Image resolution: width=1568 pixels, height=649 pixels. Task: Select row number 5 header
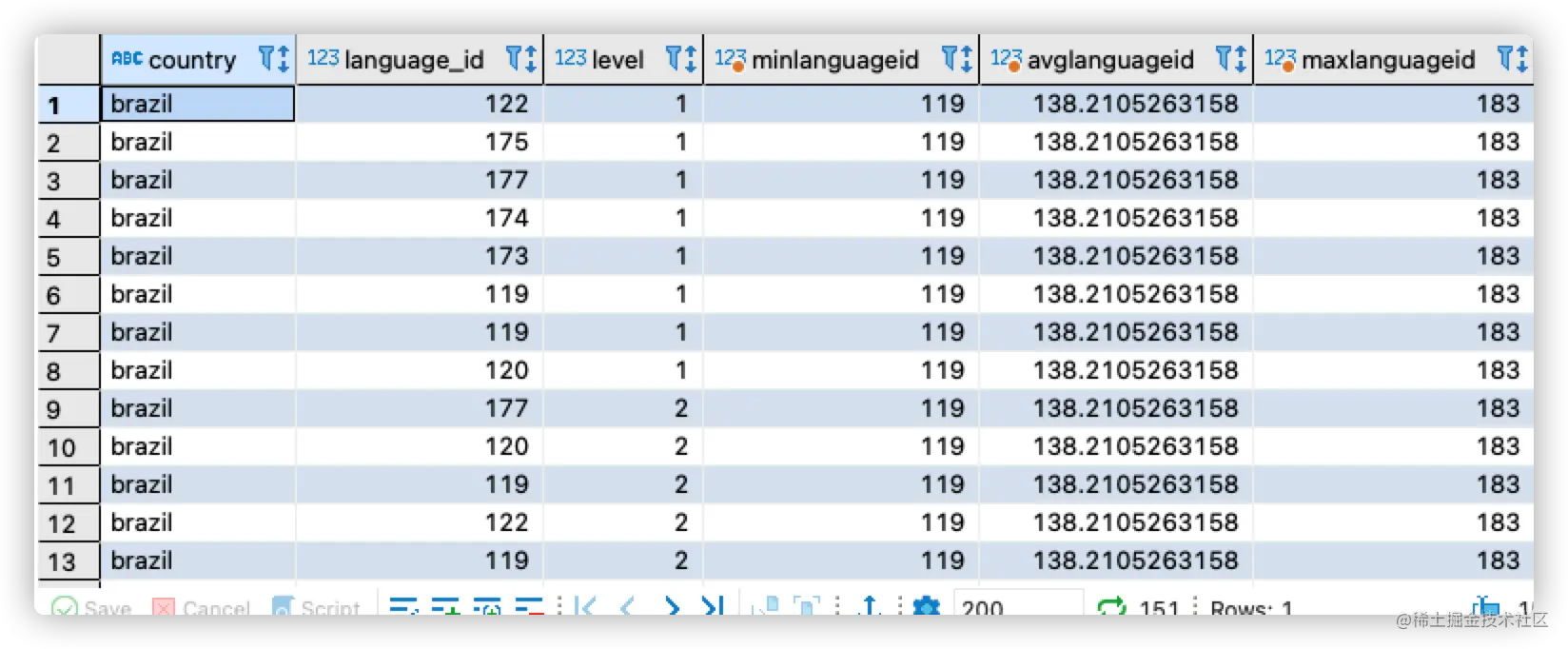click(x=69, y=256)
